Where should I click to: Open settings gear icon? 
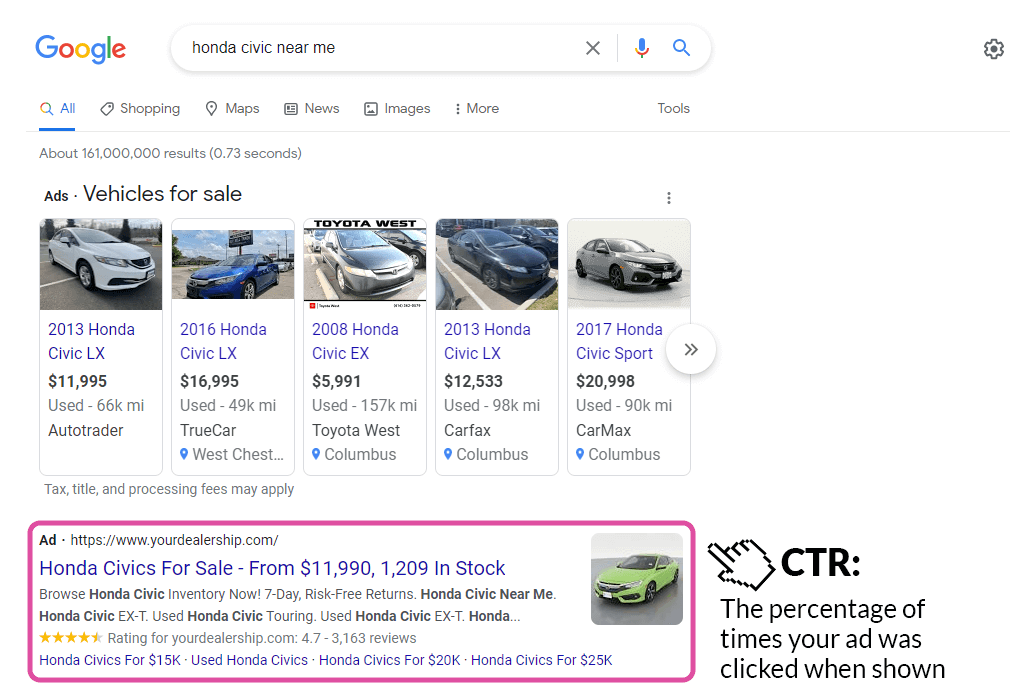pyautogui.click(x=994, y=49)
